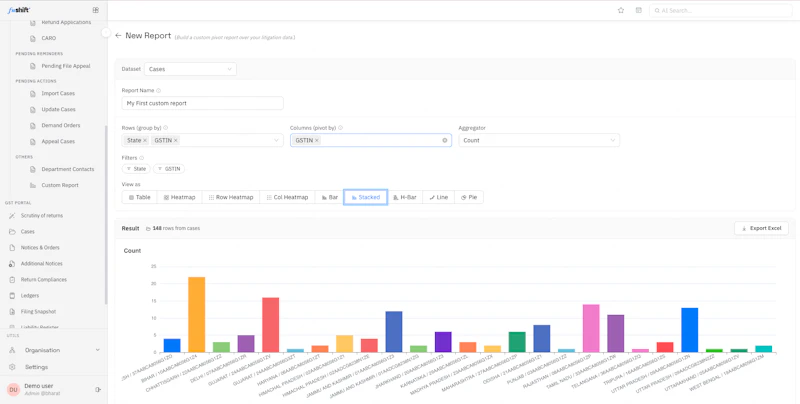Click the fxshift logo

point(18,10)
